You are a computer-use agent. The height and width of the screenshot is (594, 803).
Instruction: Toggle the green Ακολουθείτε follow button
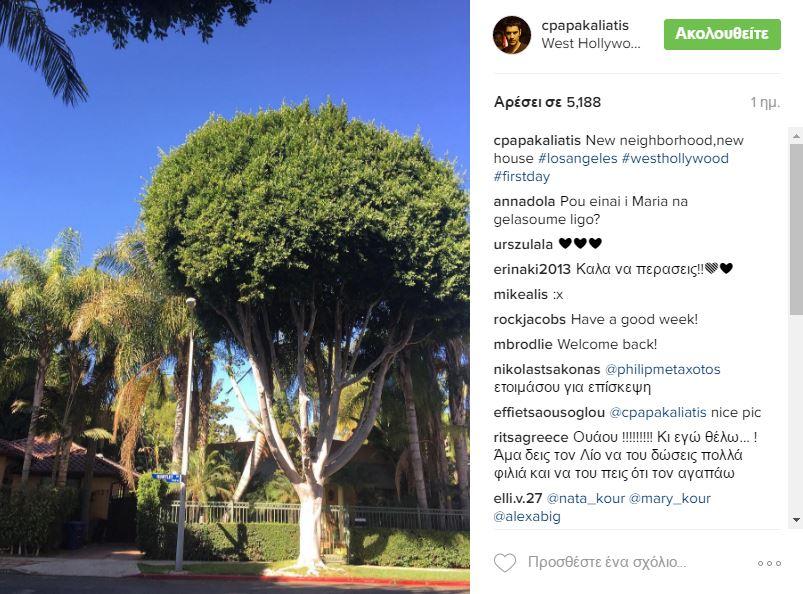click(722, 34)
